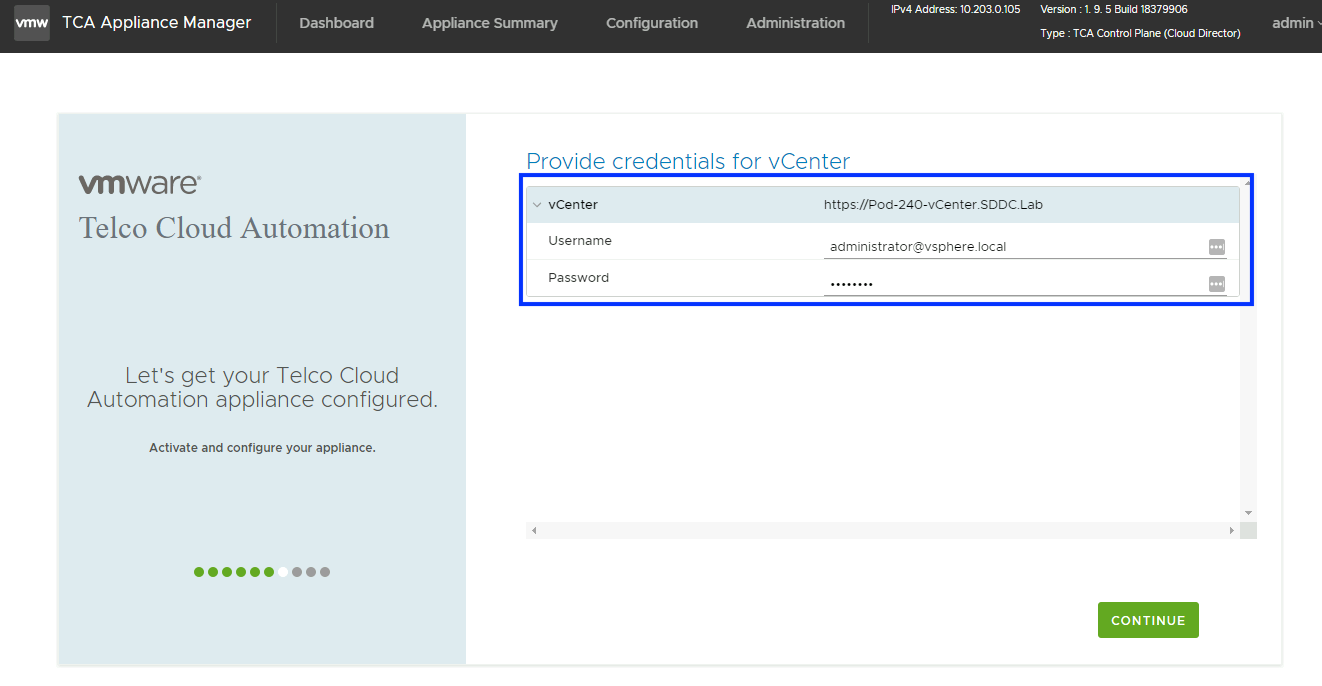Select the Administration tab
1322x686 pixels.
click(795, 23)
